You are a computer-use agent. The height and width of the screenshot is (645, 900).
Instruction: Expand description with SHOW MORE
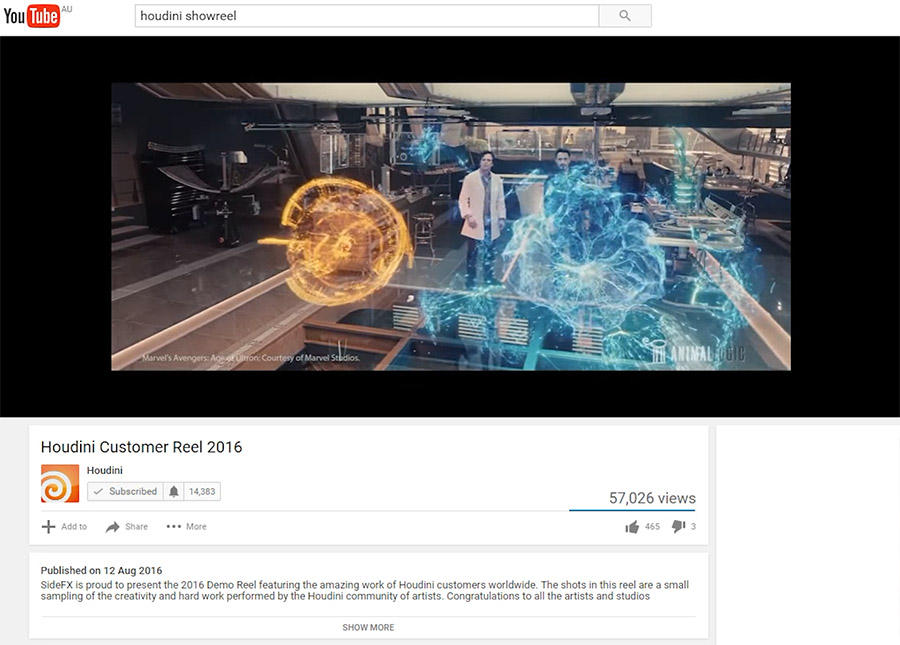click(368, 627)
